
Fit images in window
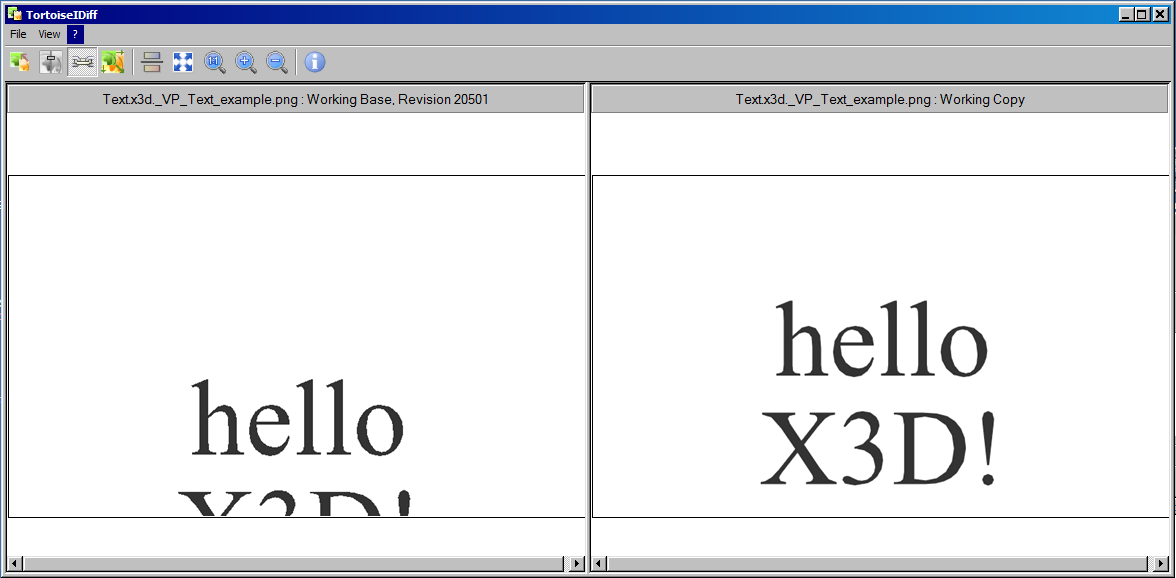(183, 62)
